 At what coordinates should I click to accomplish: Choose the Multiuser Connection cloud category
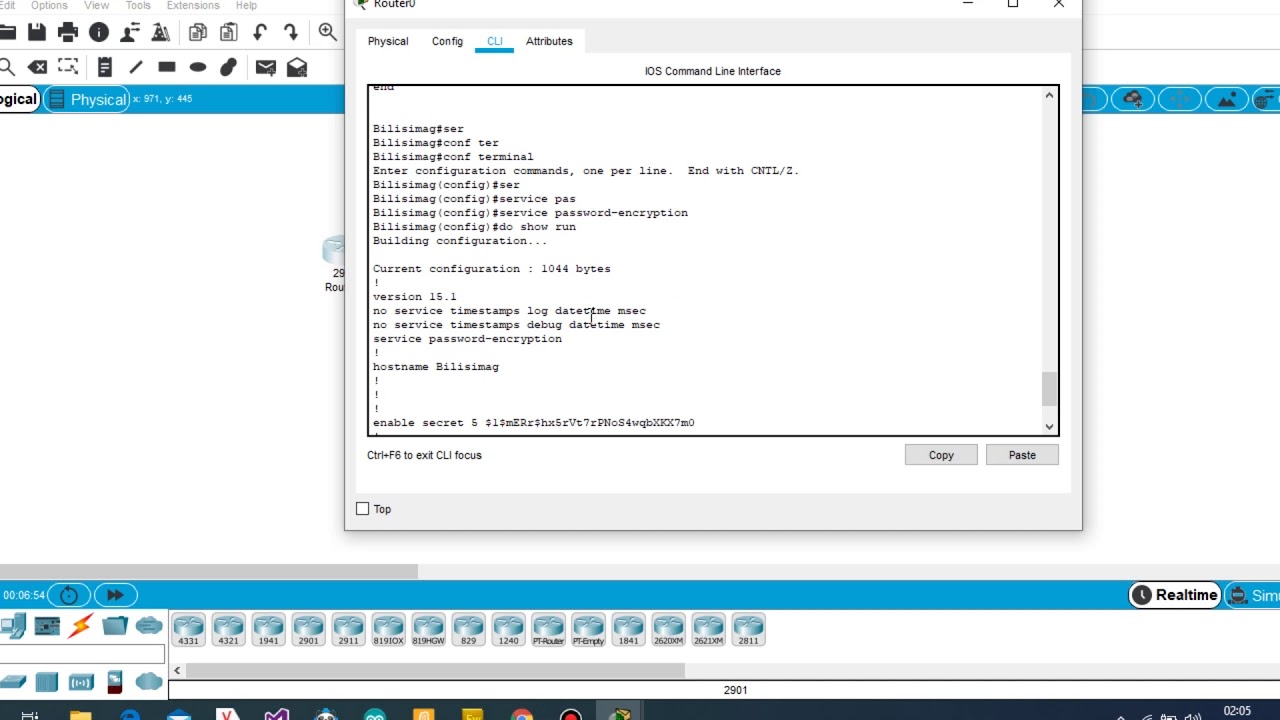(x=149, y=626)
